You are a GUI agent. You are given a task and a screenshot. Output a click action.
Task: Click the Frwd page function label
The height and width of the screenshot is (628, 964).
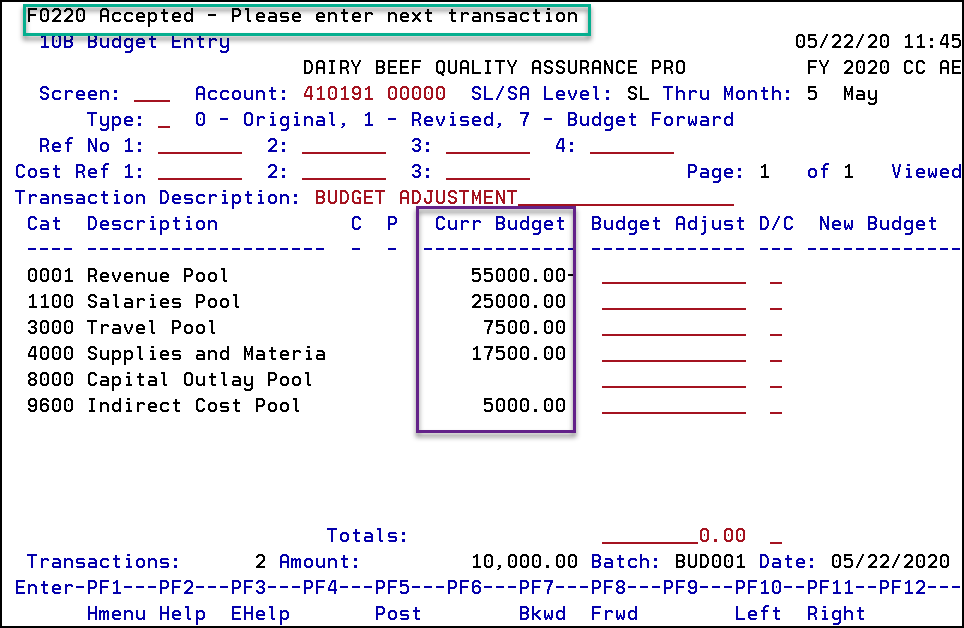[614, 614]
